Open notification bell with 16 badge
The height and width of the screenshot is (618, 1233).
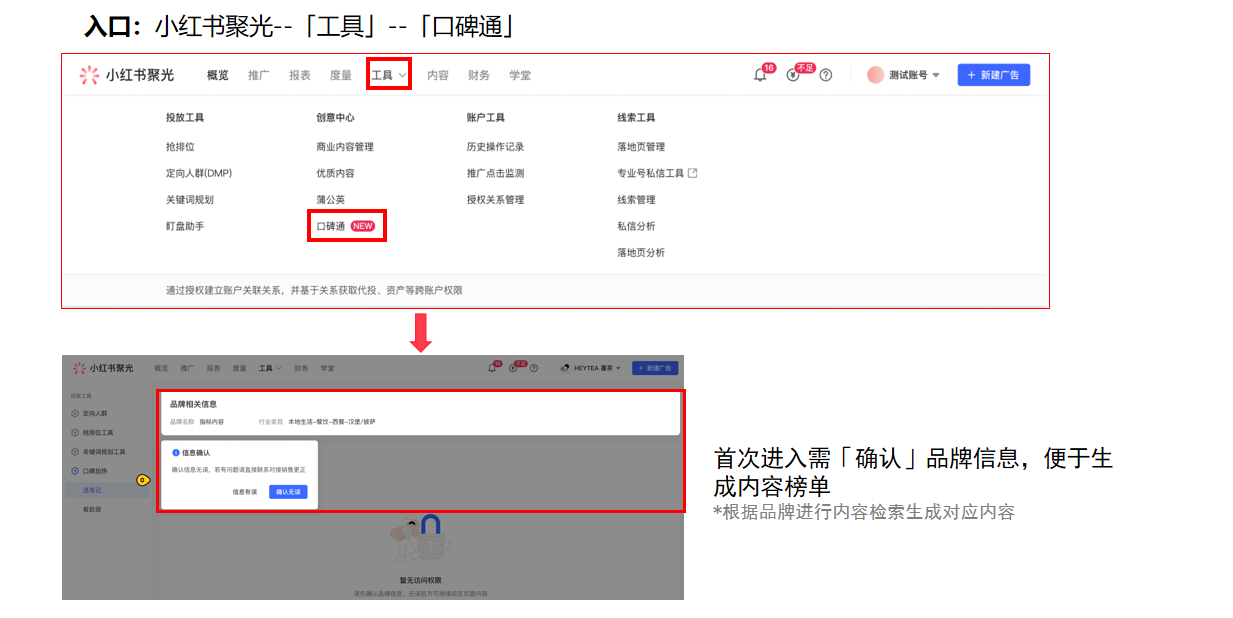pos(760,75)
